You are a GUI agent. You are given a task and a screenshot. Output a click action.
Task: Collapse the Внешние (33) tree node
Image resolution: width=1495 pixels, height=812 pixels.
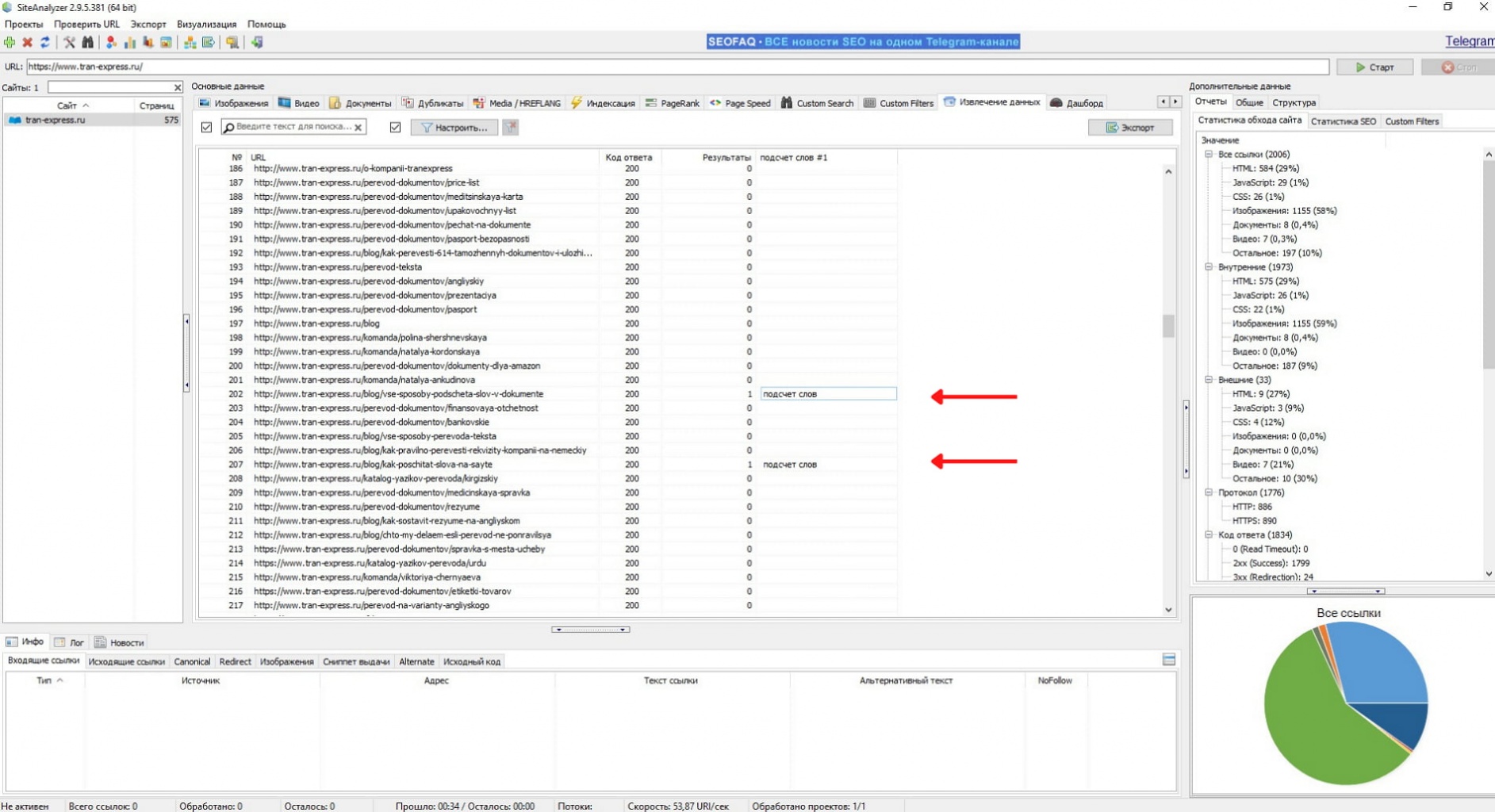tap(1209, 380)
